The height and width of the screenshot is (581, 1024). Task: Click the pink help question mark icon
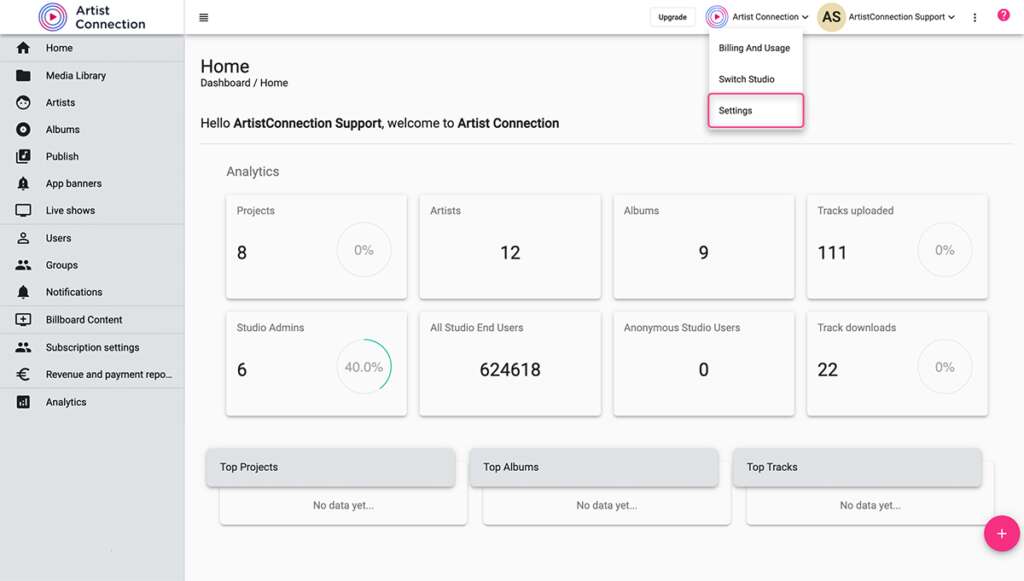click(x=1003, y=15)
